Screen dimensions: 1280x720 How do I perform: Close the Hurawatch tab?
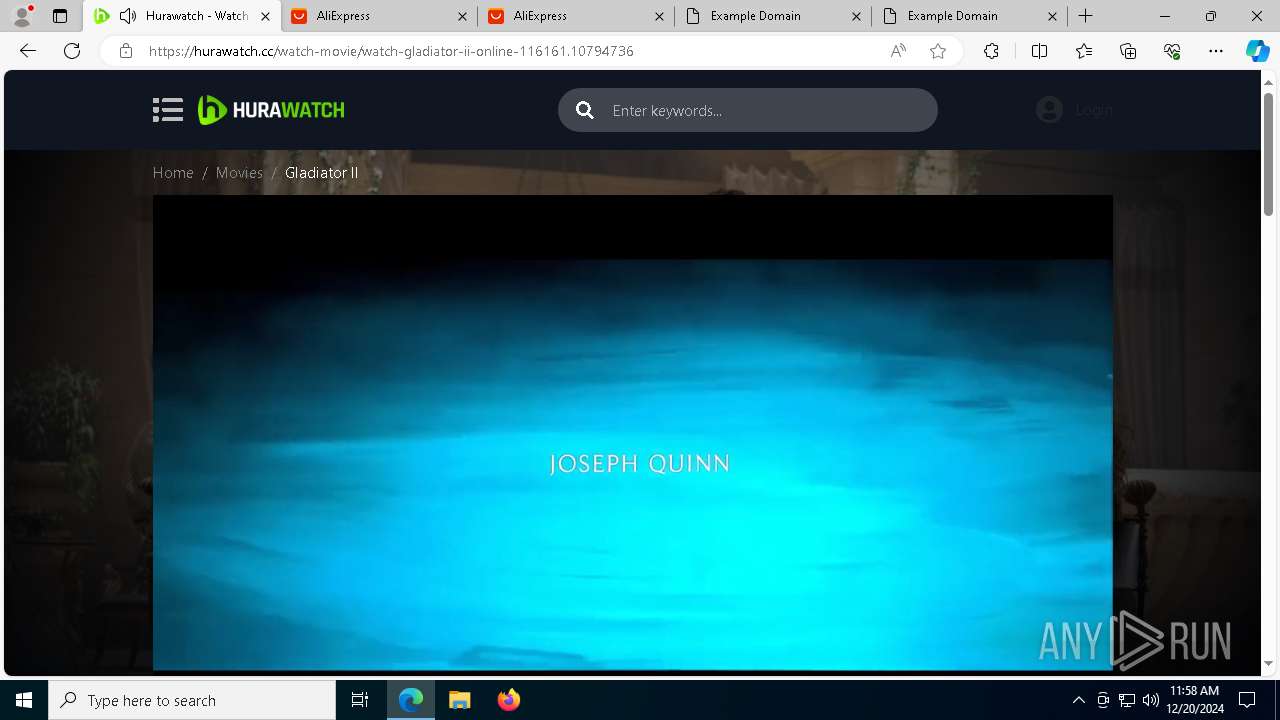[x=265, y=16]
